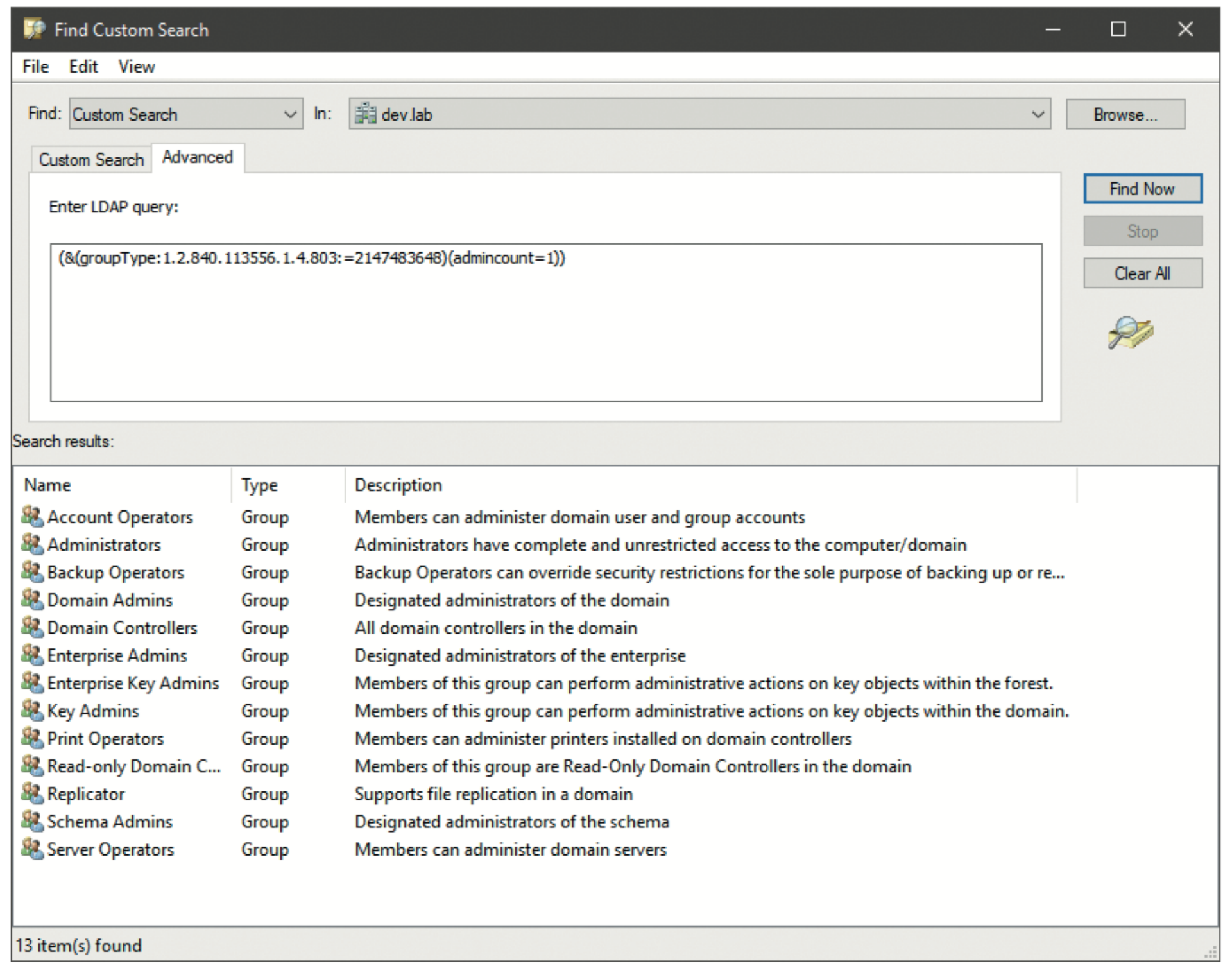This screenshot has height=968, width=1232.
Task: Click the Enterprise Admins group icon
Action: [x=32, y=655]
